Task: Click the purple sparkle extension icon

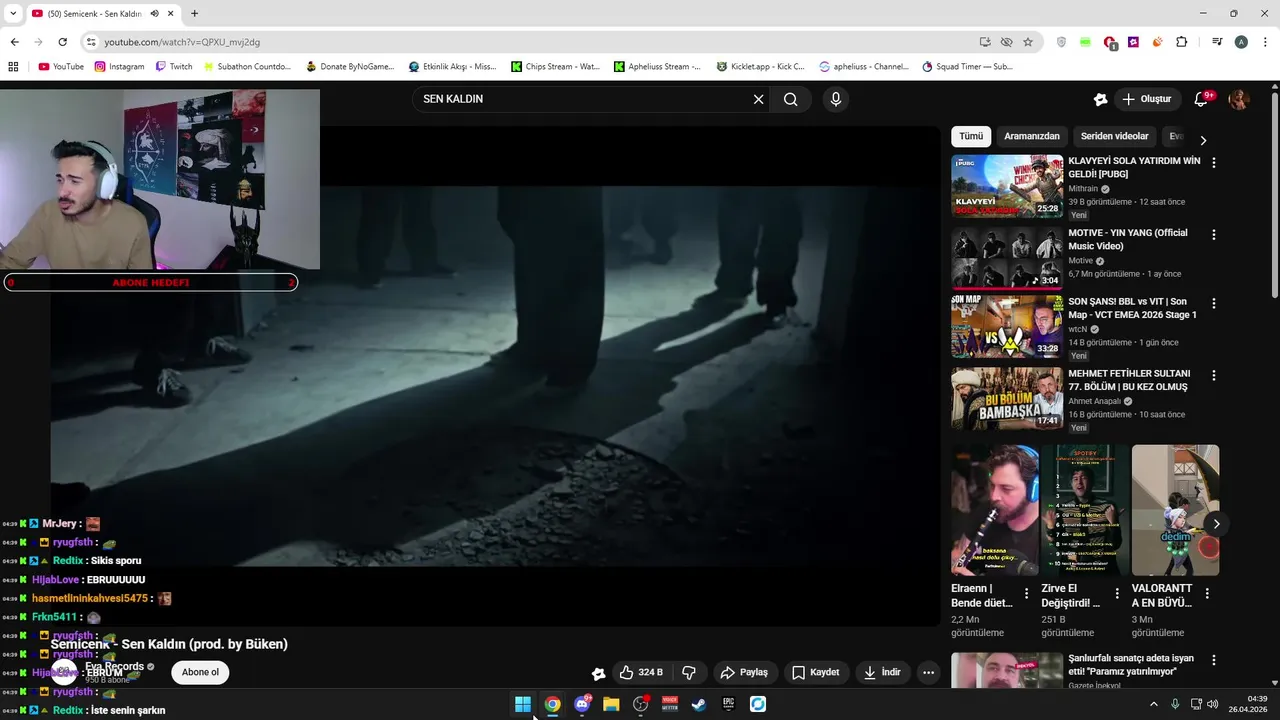Action: tap(1133, 42)
